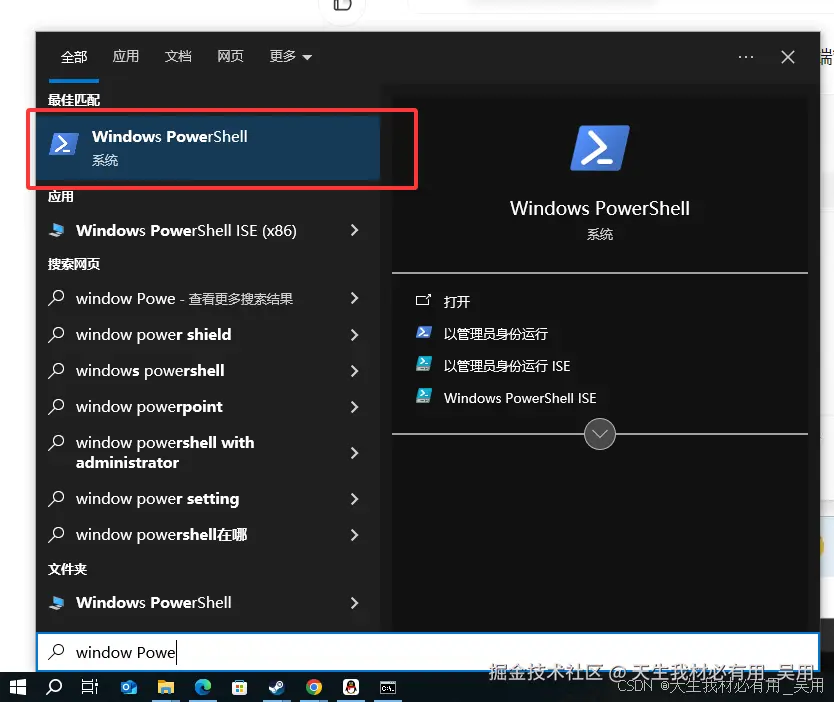Expand arrow next to window powershell在哪
This screenshot has width=834, height=702.
pyautogui.click(x=354, y=534)
